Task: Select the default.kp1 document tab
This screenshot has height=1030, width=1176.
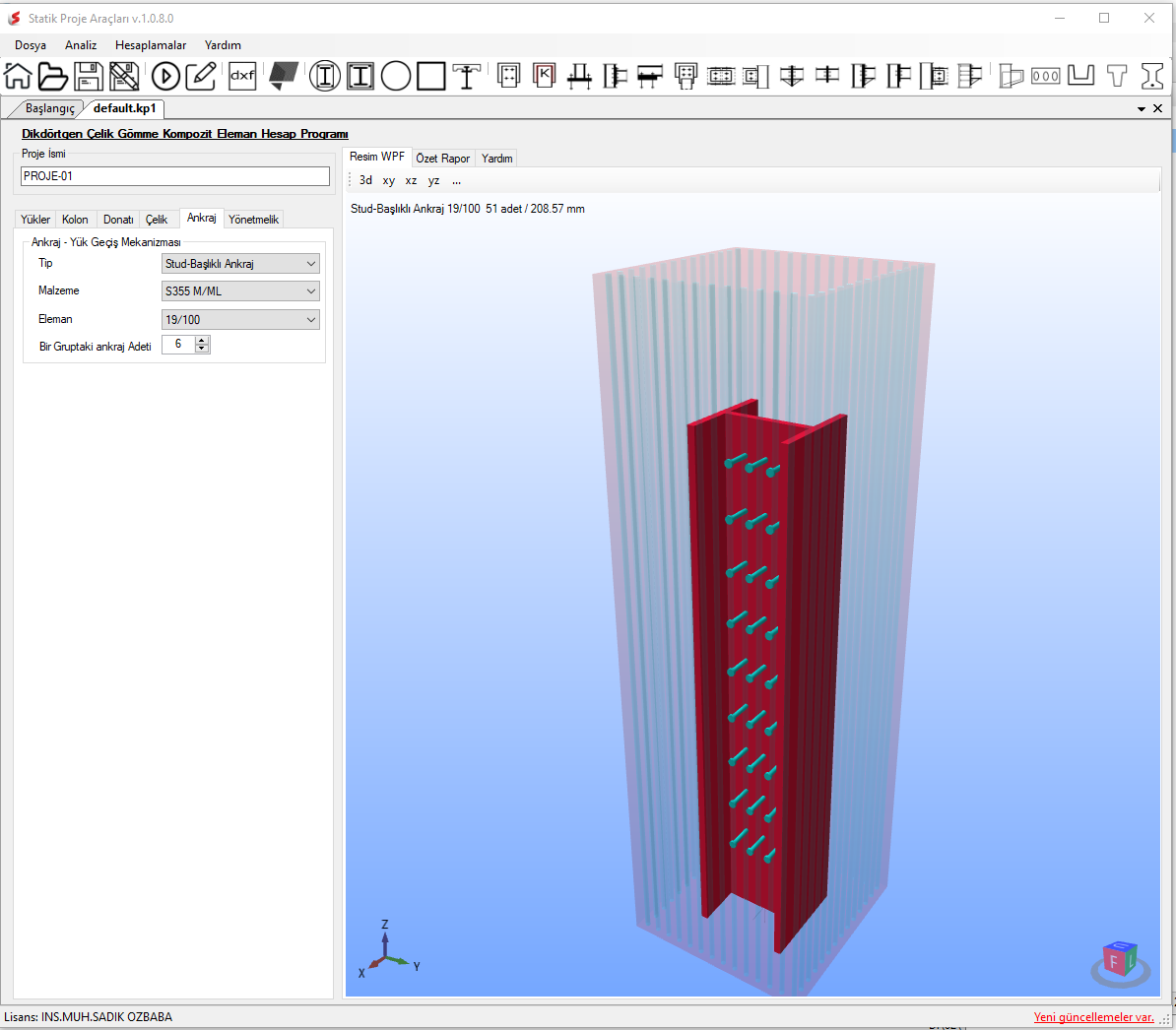Action: (124, 108)
